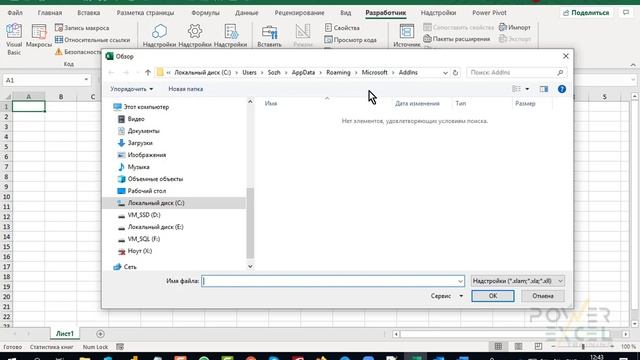Collapse the ribbon arrow
The image size is (640, 360).
(633, 65)
